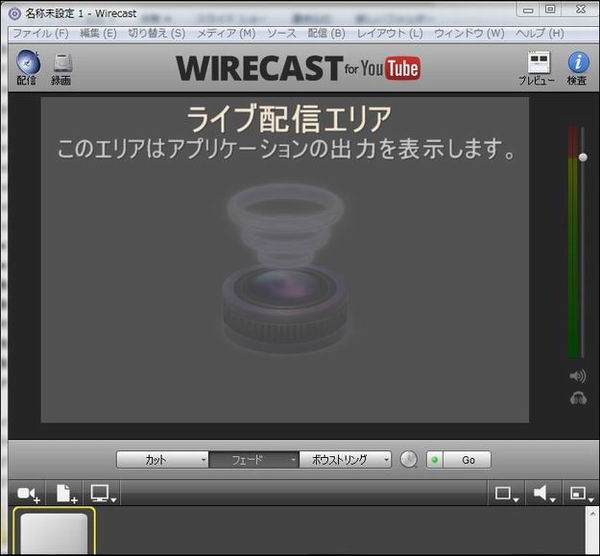Toggle the speaker output icon

[x=577, y=376]
